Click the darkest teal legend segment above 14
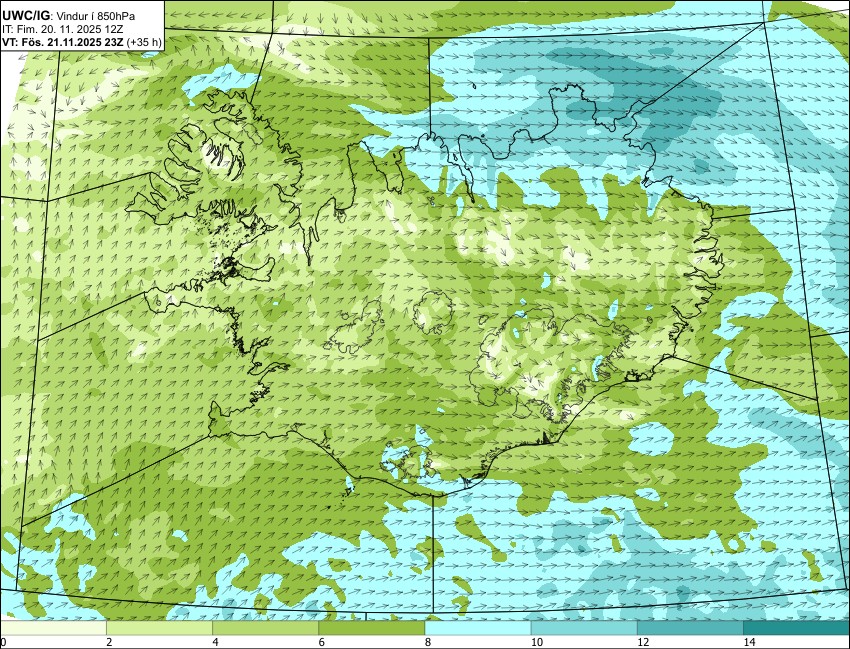This screenshot has width=850, height=649. tap(797, 628)
